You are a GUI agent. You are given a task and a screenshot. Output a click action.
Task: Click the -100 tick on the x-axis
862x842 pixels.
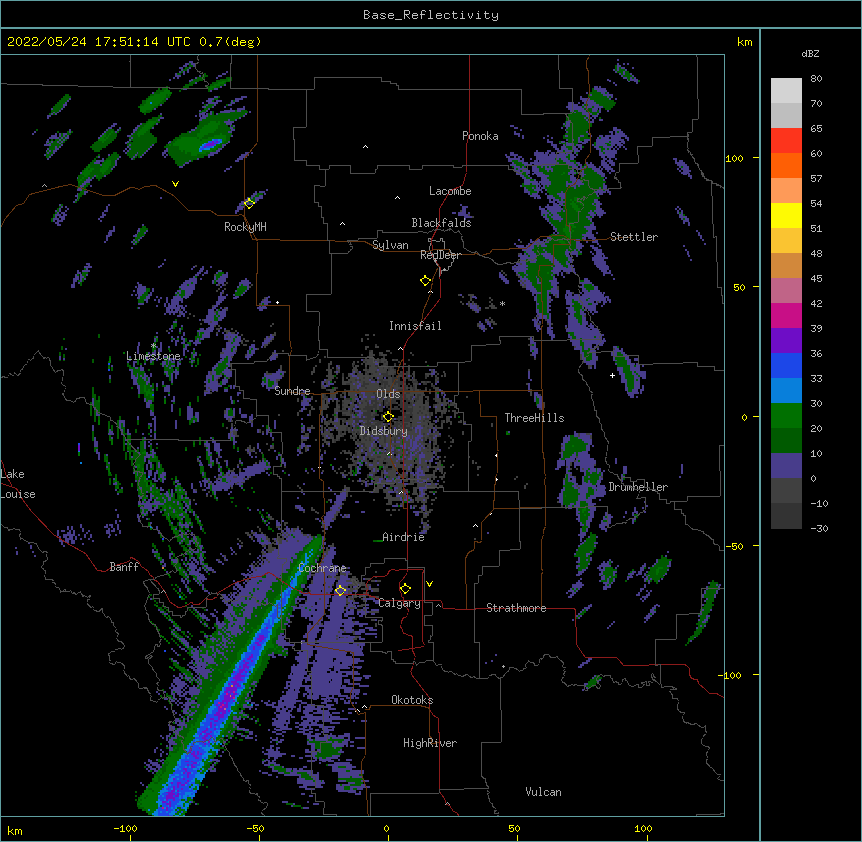coord(125,828)
